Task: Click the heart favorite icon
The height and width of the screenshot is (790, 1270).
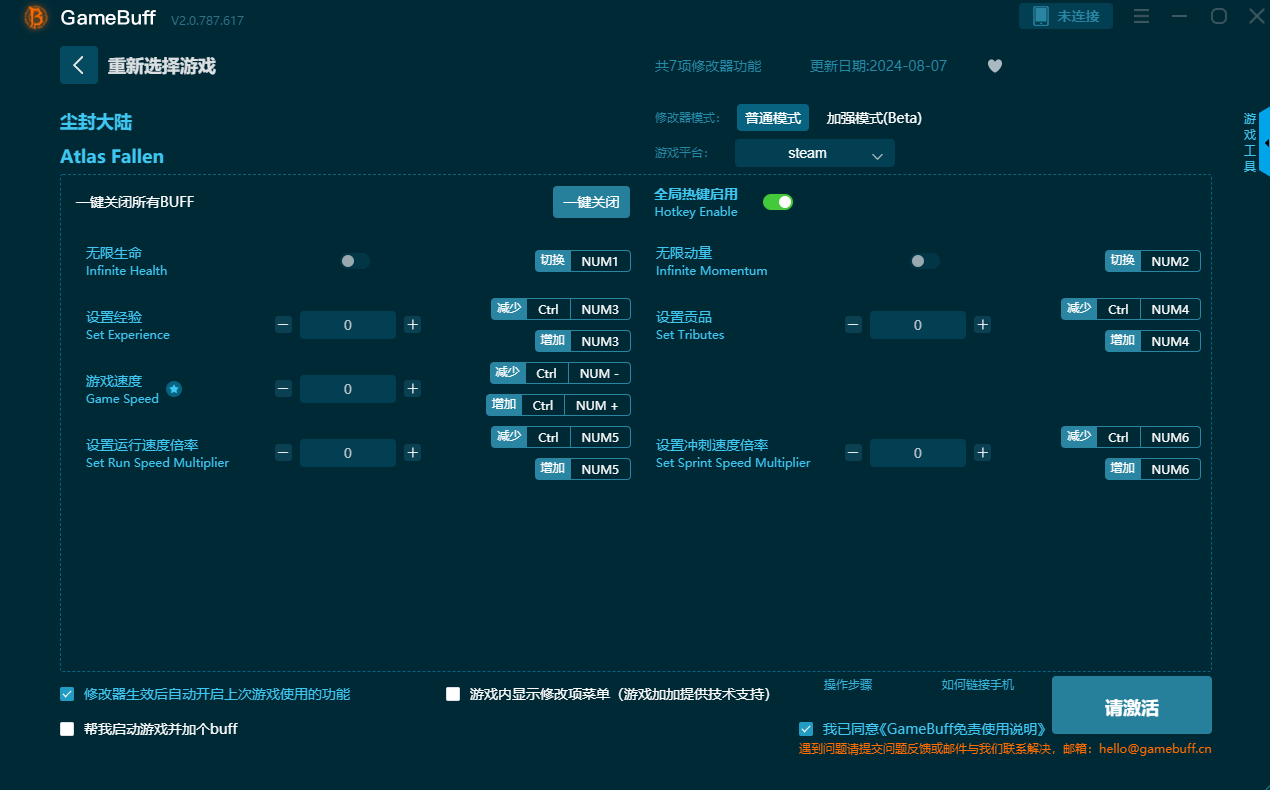Action: click(995, 66)
